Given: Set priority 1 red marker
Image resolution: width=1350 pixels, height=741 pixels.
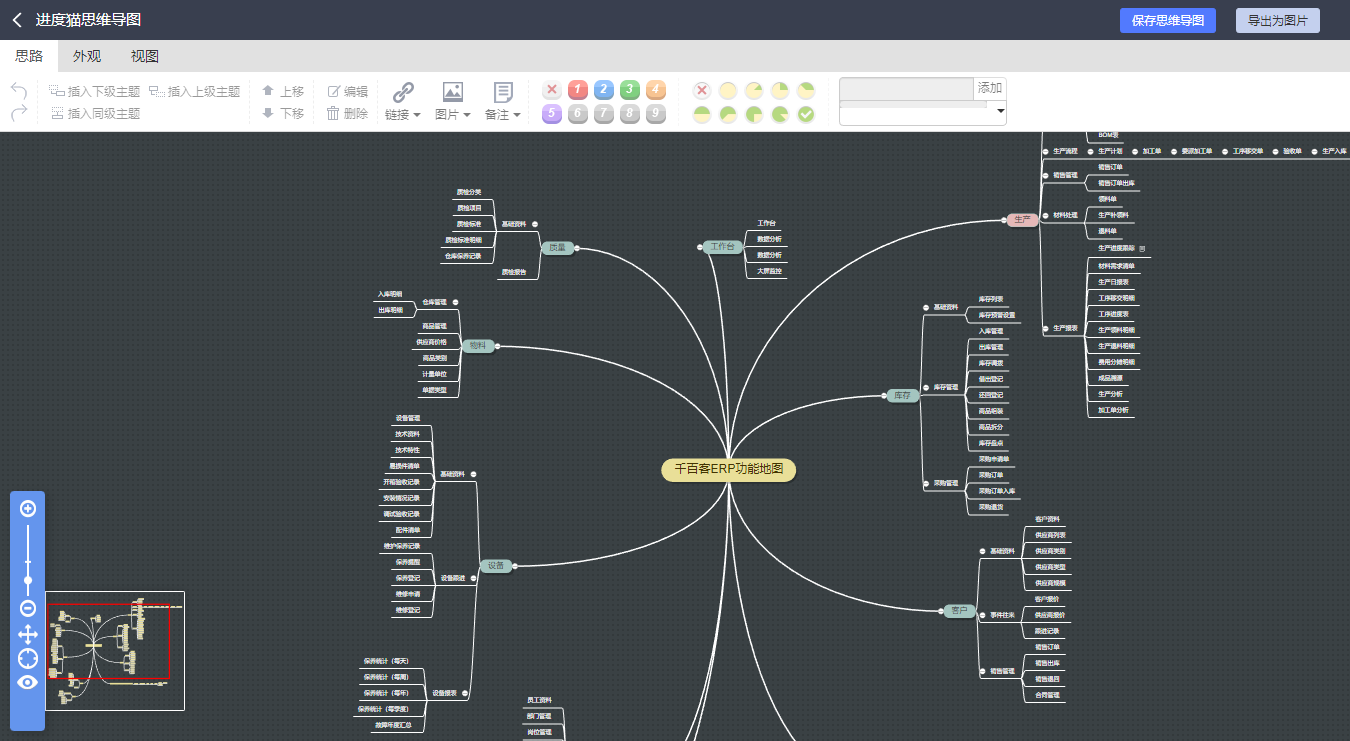Looking at the screenshot, I should 578,90.
